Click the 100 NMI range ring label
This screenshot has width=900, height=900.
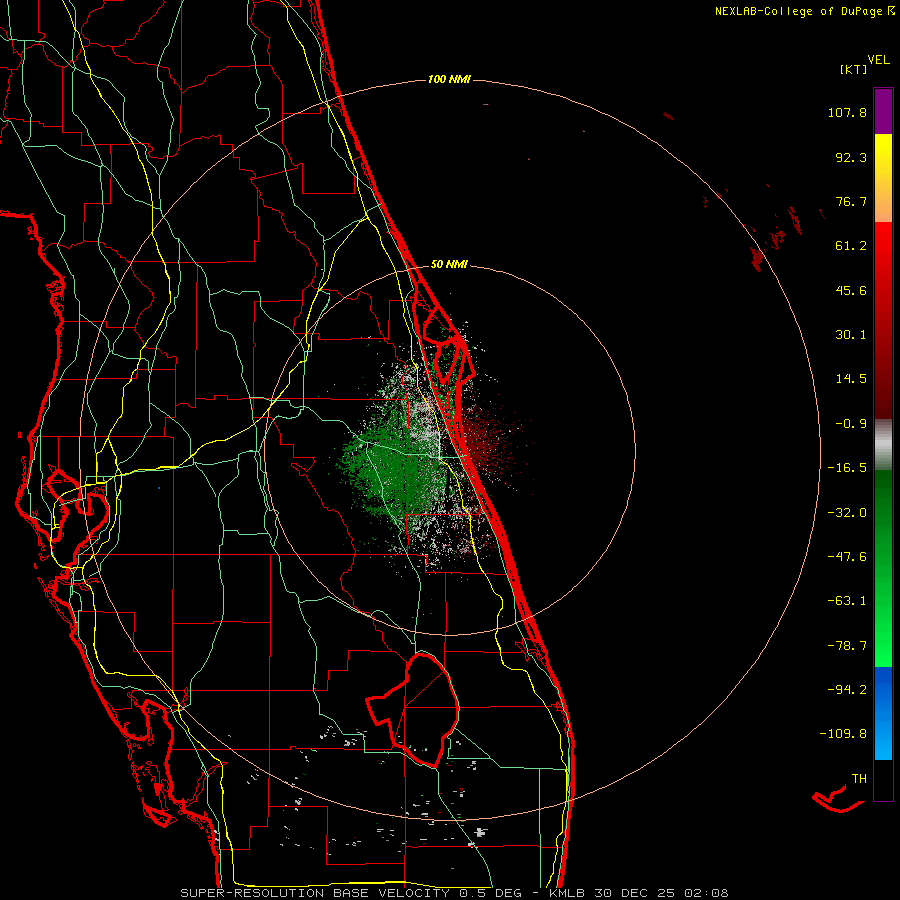(449, 79)
